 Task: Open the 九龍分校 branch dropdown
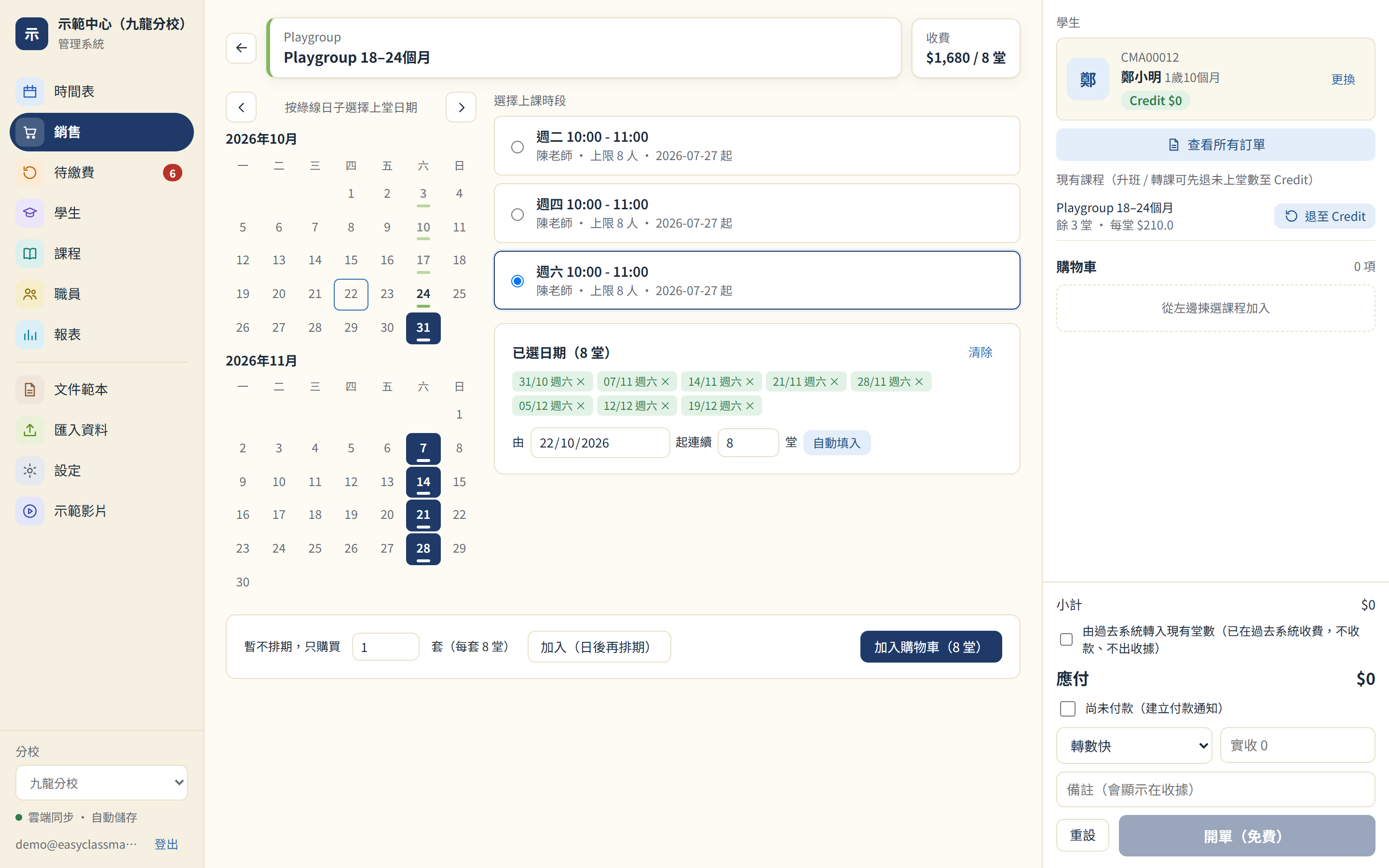(x=102, y=783)
